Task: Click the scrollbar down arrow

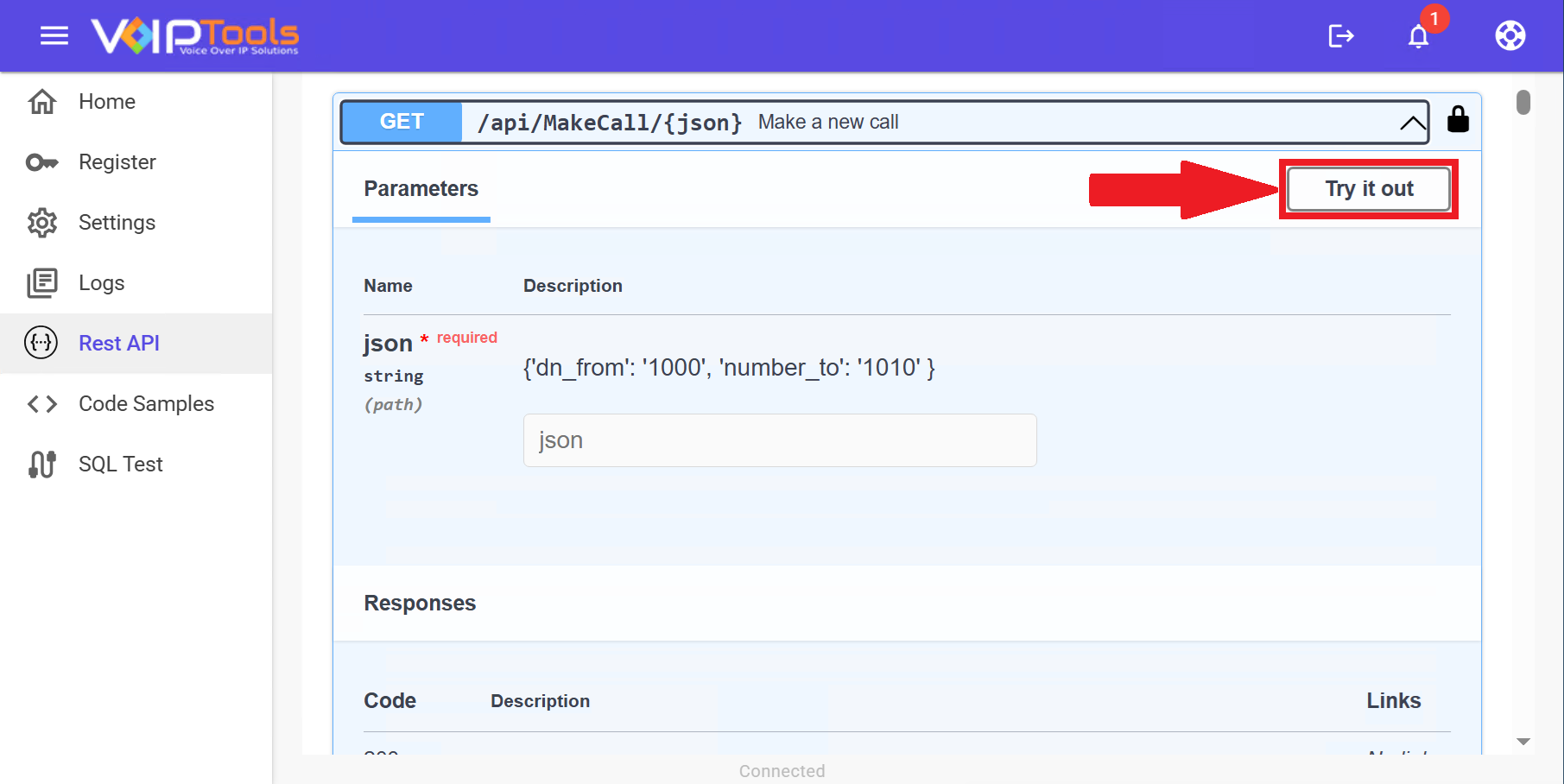Action: click(1523, 742)
